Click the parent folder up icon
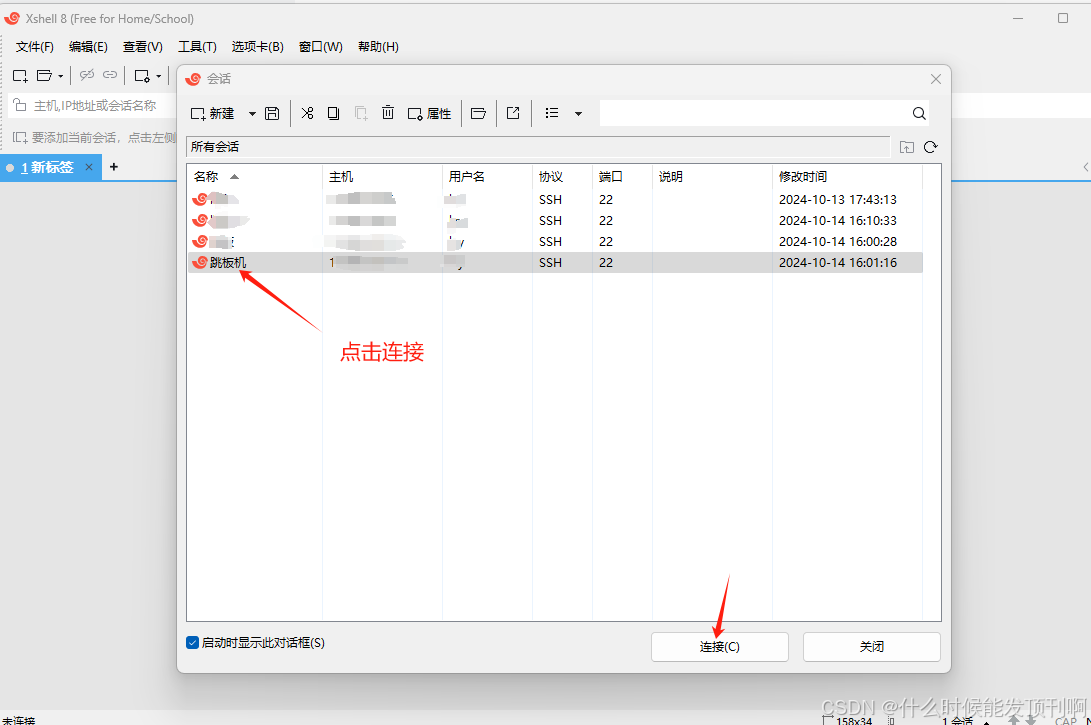 pos(907,147)
